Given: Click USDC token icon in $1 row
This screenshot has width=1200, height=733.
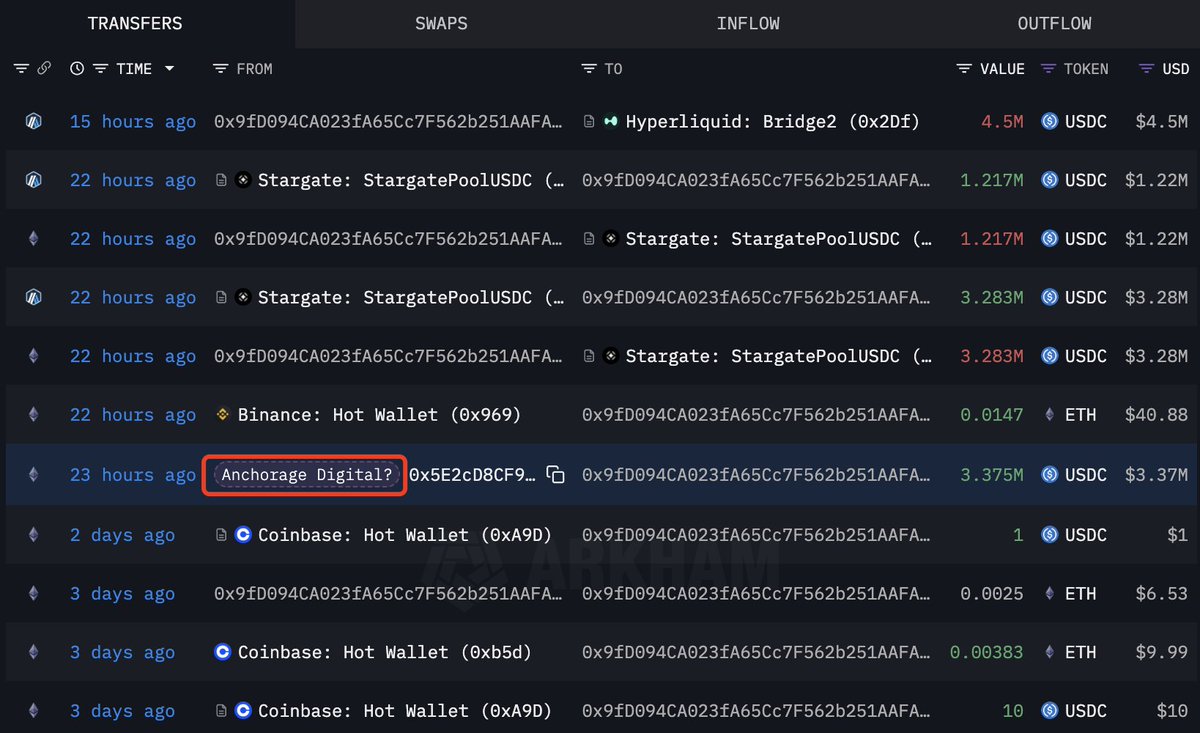Looking at the screenshot, I should [x=1050, y=535].
